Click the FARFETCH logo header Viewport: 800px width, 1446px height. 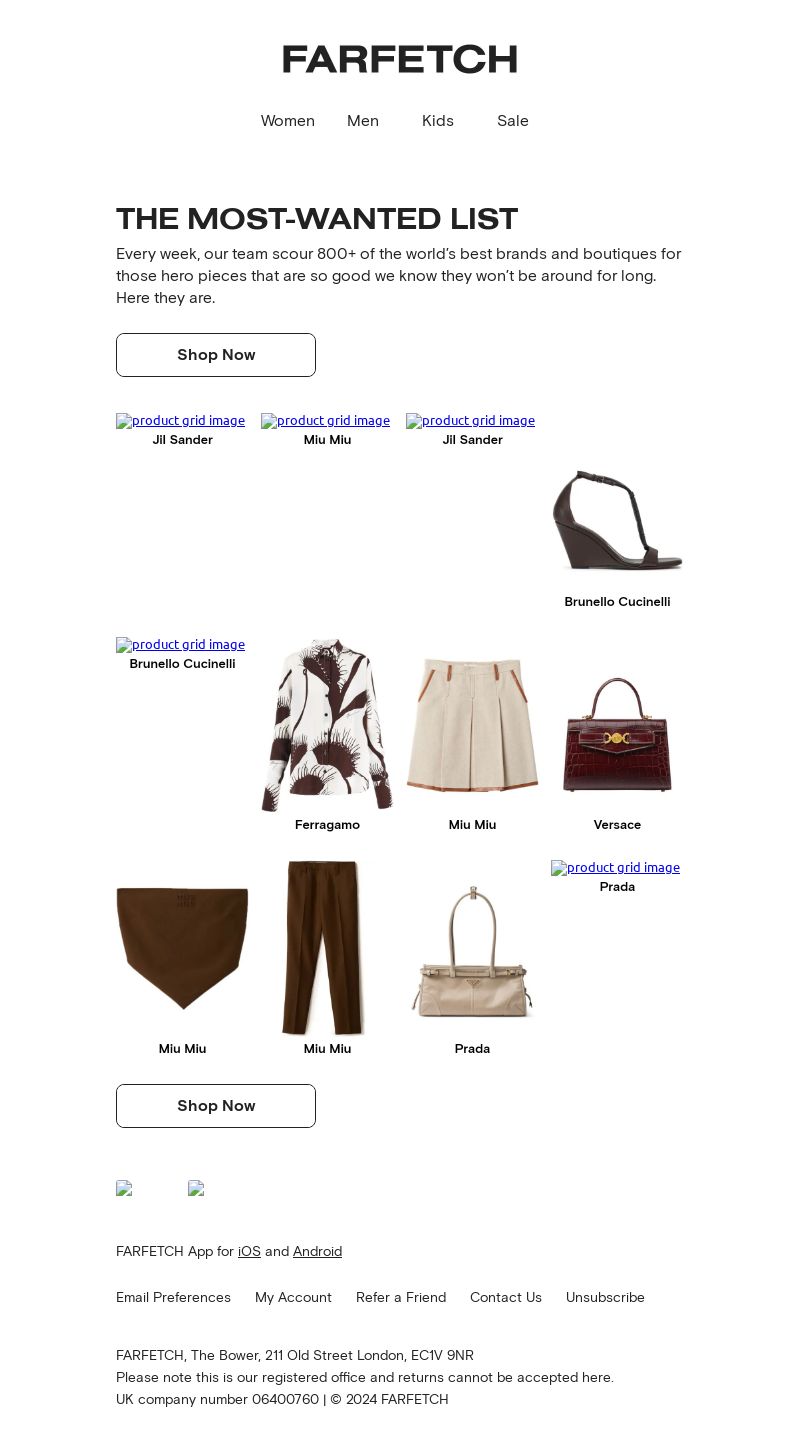coord(400,59)
